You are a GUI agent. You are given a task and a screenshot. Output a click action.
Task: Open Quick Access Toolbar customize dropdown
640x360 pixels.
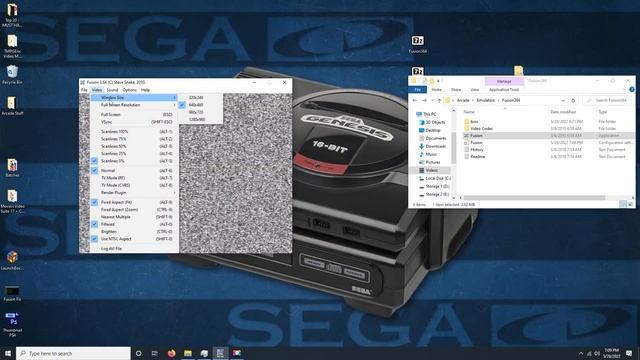tap(438, 81)
